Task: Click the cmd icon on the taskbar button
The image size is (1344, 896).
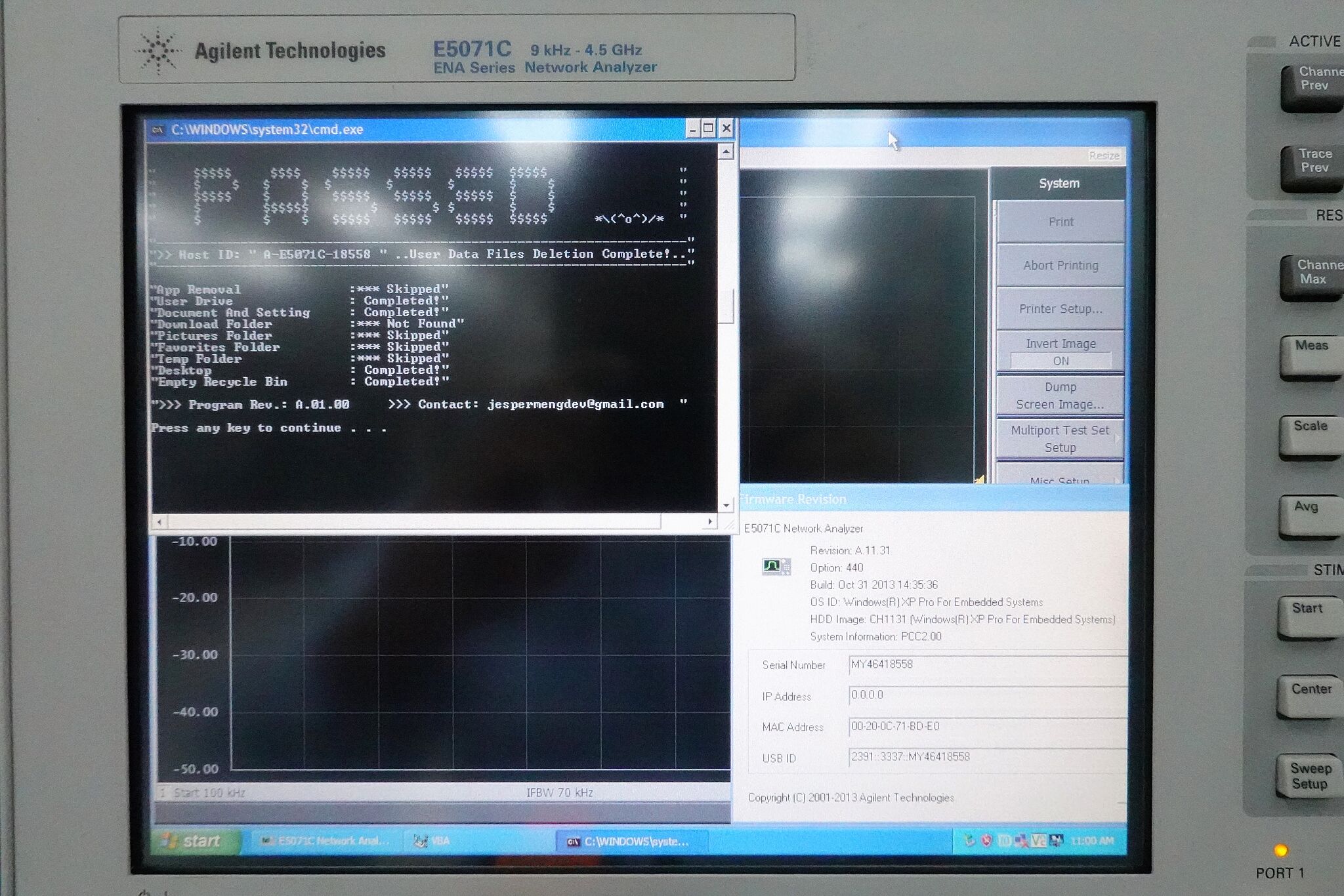Action: [x=573, y=842]
